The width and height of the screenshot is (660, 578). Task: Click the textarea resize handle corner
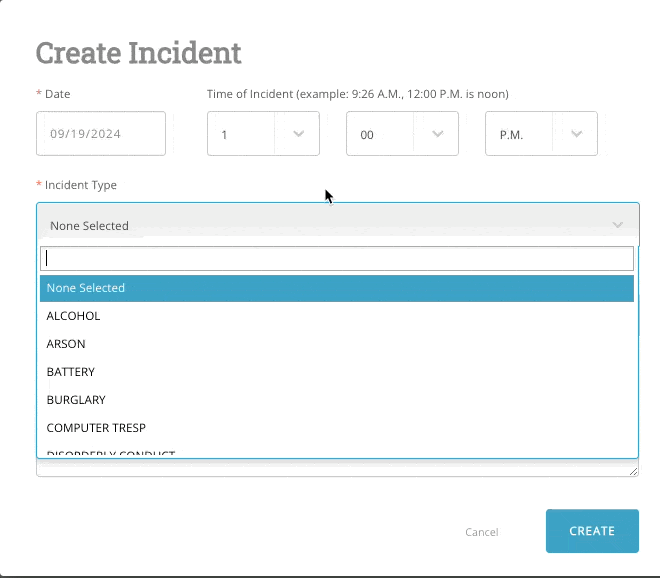pos(634,471)
